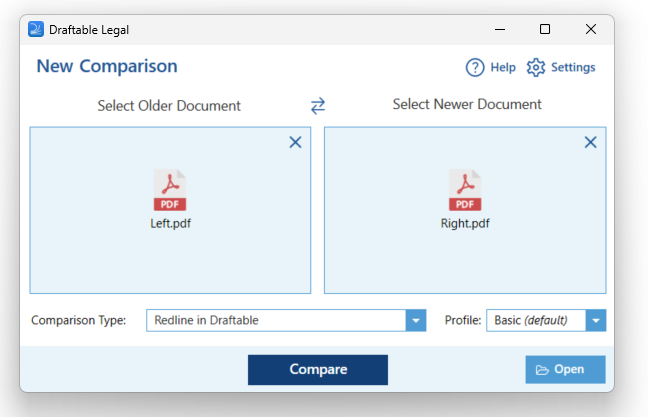Expand the Profile dropdown arrow
Viewport: 648px width, 417px height.
(596, 320)
